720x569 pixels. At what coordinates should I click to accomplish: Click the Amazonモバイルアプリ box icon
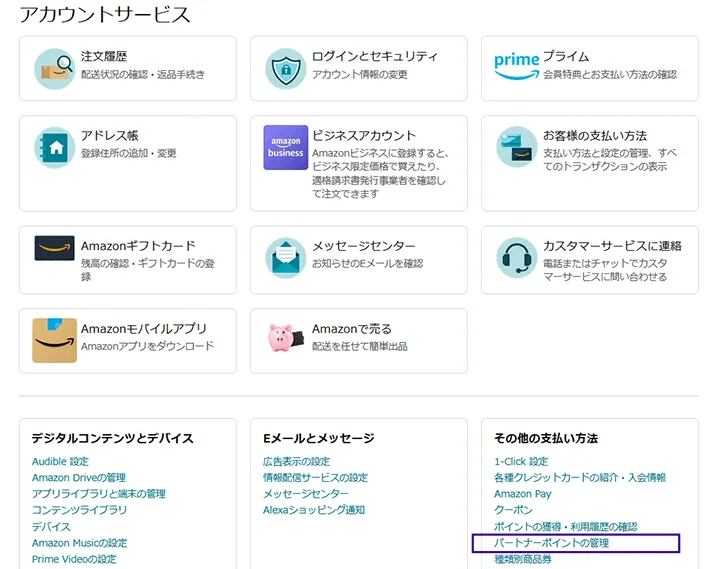coord(54,340)
